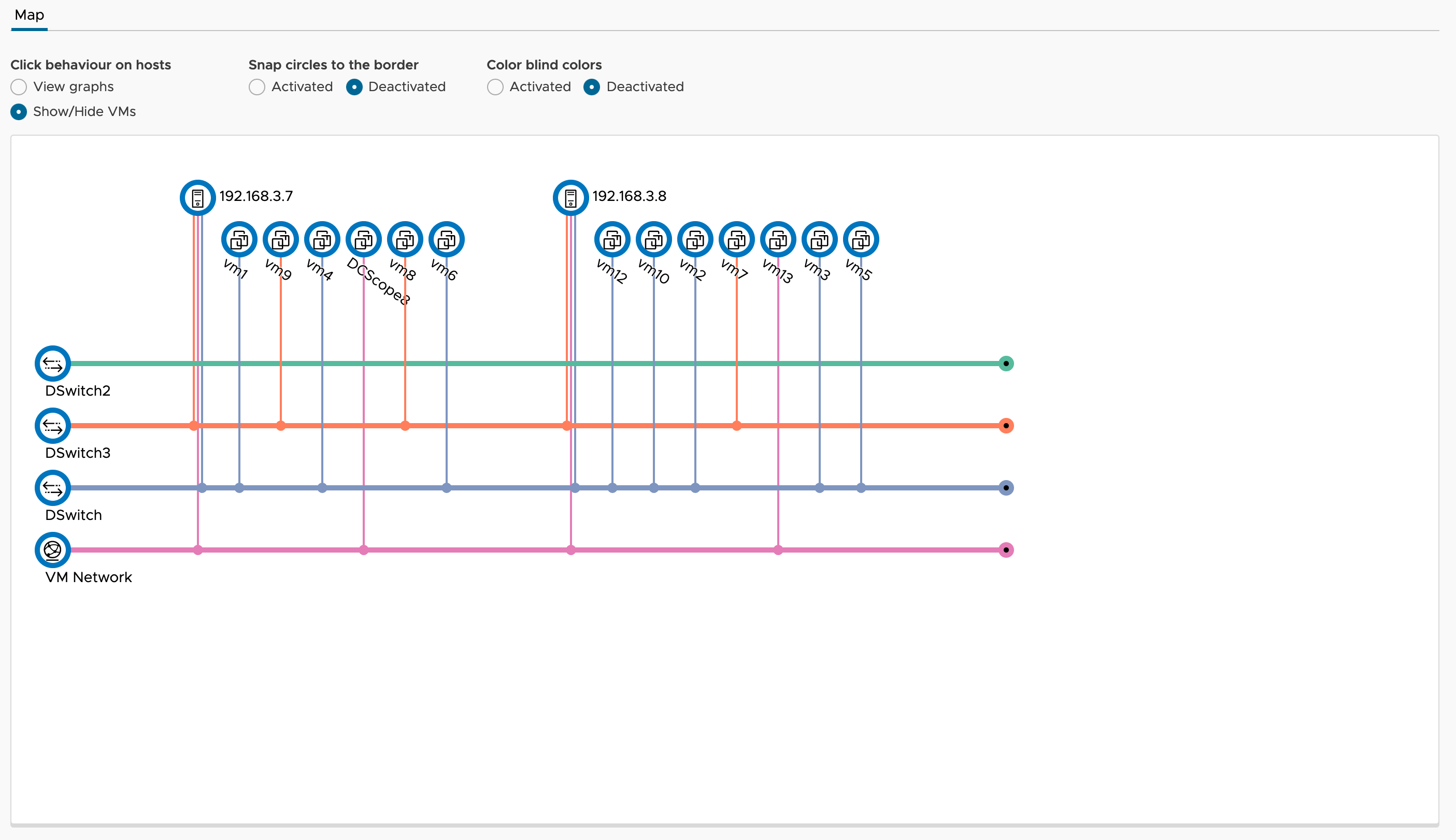Click the 192.168.3.8 host label
This screenshot has width=1456, height=840.
pos(630,196)
